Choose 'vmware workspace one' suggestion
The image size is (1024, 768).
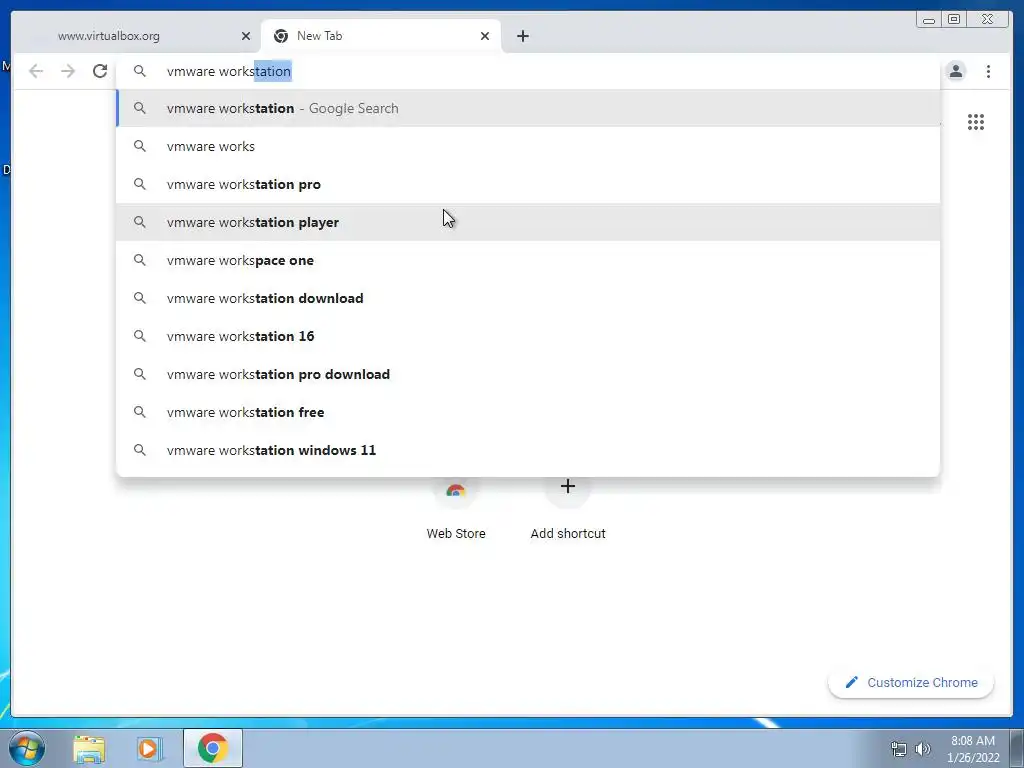coord(528,260)
